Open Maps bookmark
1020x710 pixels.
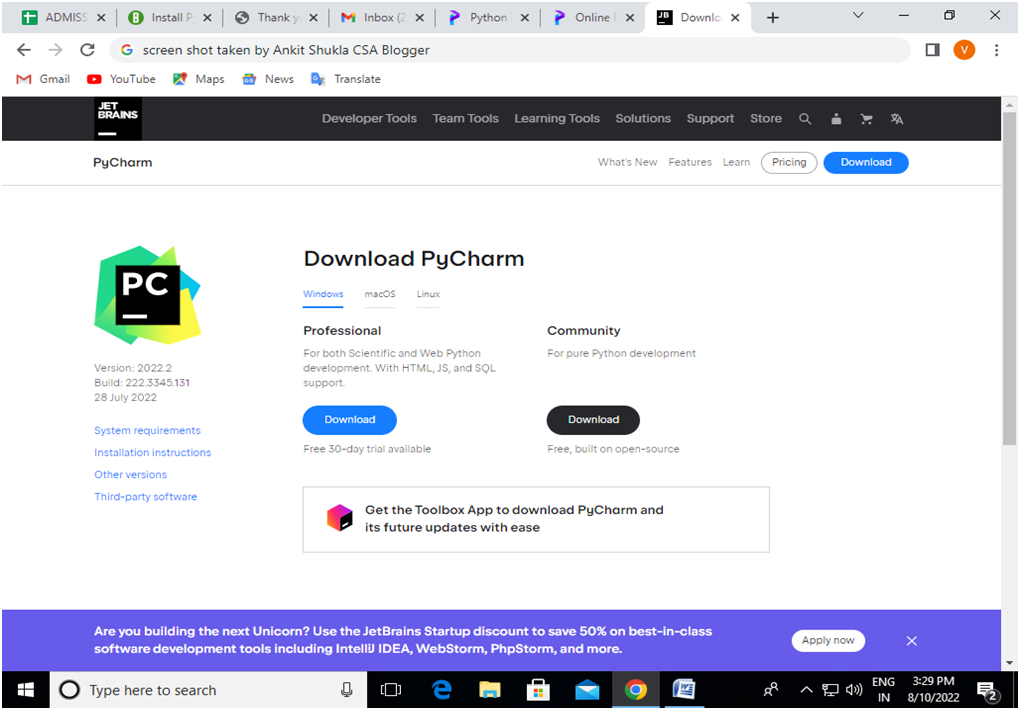pos(198,79)
